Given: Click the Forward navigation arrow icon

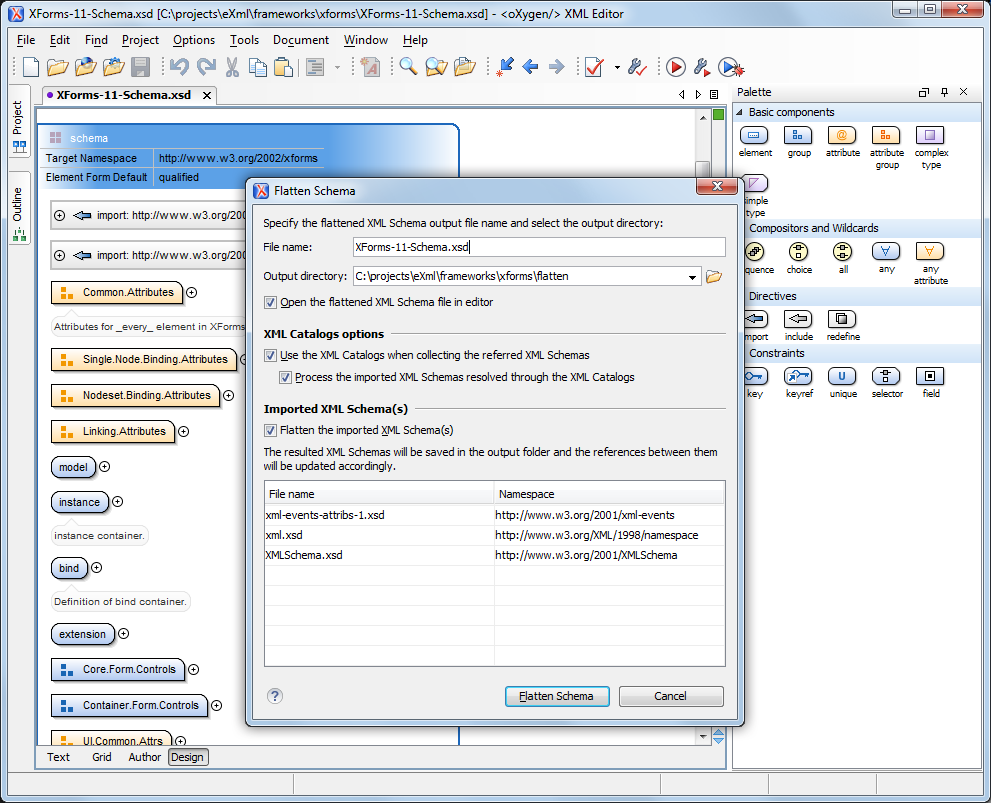Looking at the screenshot, I should click(x=556, y=66).
